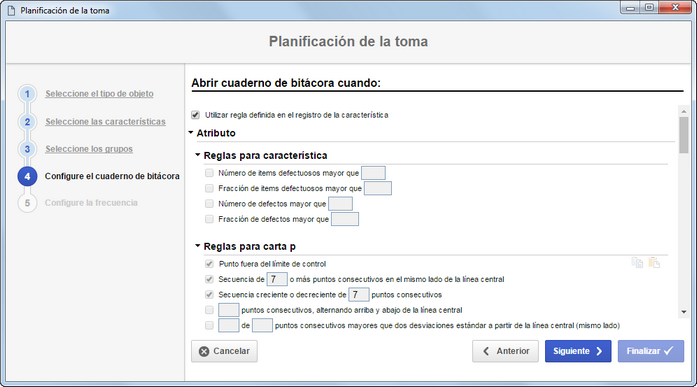Click the paste rules icon in carta p section
The image size is (697, 387).
coord(654,263)
